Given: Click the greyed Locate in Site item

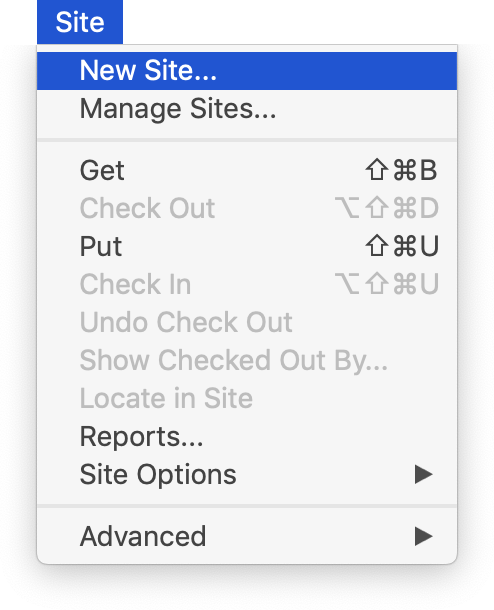Looking at the screenshot, I should click(247, 399).
